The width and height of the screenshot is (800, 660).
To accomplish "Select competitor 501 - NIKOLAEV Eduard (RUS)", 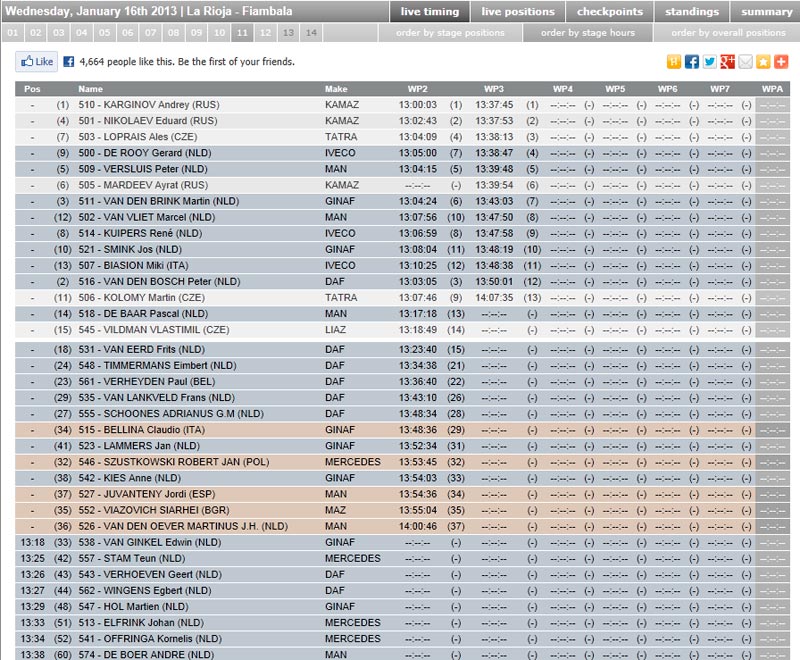I will (148, 121).
